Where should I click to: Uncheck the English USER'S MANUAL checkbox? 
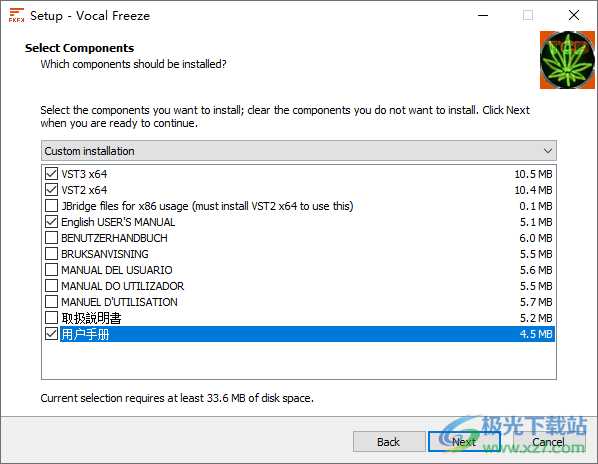[x=51, y=222]
